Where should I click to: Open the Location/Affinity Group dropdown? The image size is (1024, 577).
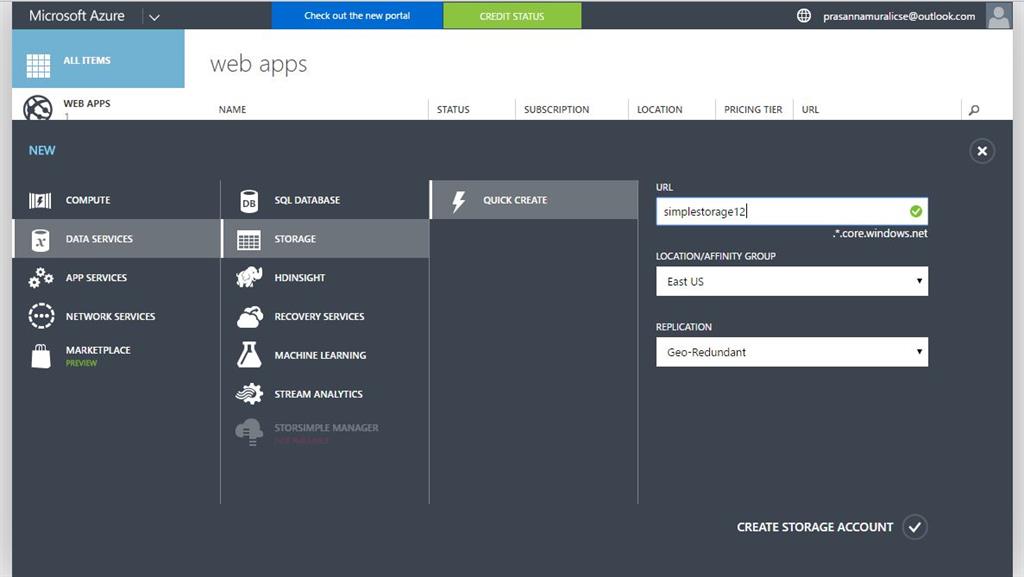792,281
